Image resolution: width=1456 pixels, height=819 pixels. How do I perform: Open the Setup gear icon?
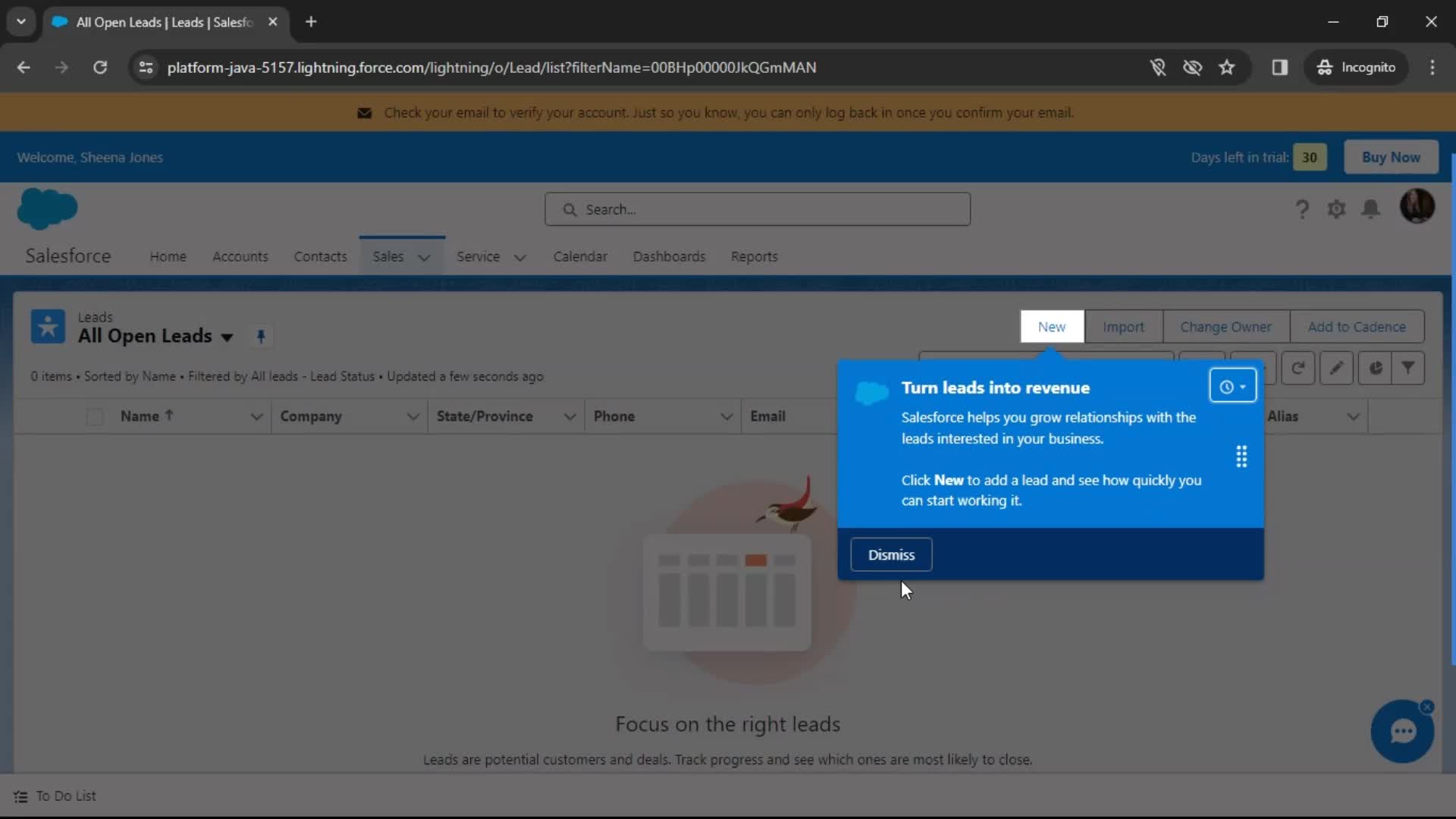[x=1336, y=209]
